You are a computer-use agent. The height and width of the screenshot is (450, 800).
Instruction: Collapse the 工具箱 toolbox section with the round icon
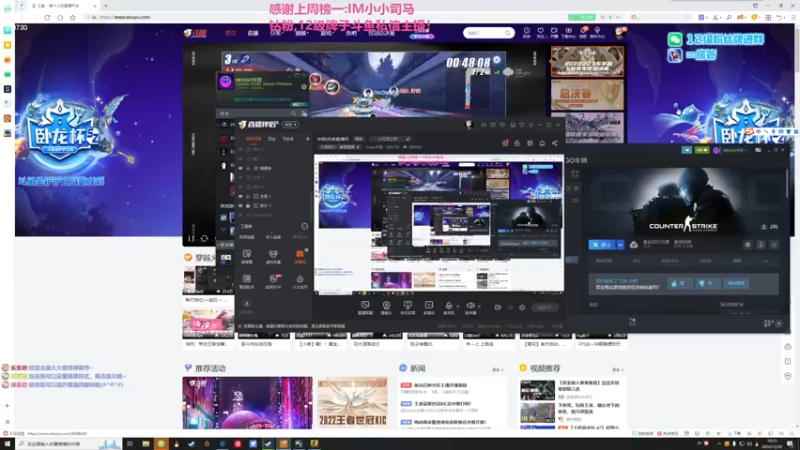(x=305, y=227)
